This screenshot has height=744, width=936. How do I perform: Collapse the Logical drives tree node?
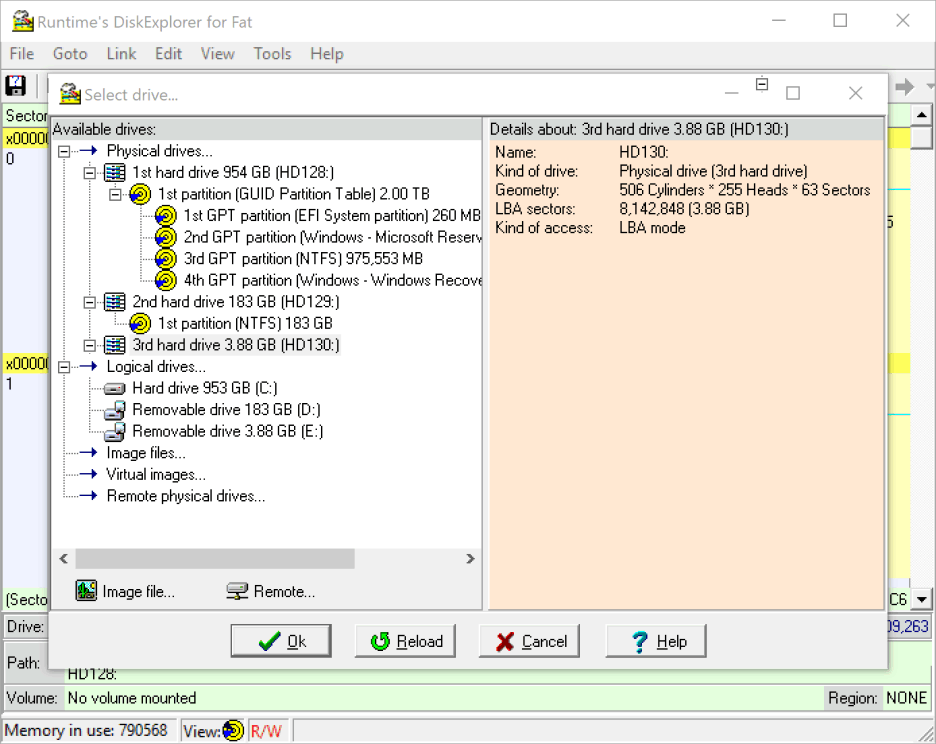tap(65, 367)
